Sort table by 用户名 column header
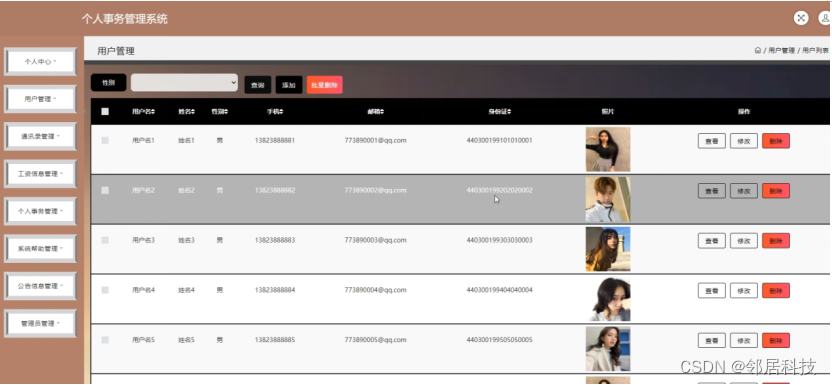Screen dimensions: 832x385 (144, 112)
